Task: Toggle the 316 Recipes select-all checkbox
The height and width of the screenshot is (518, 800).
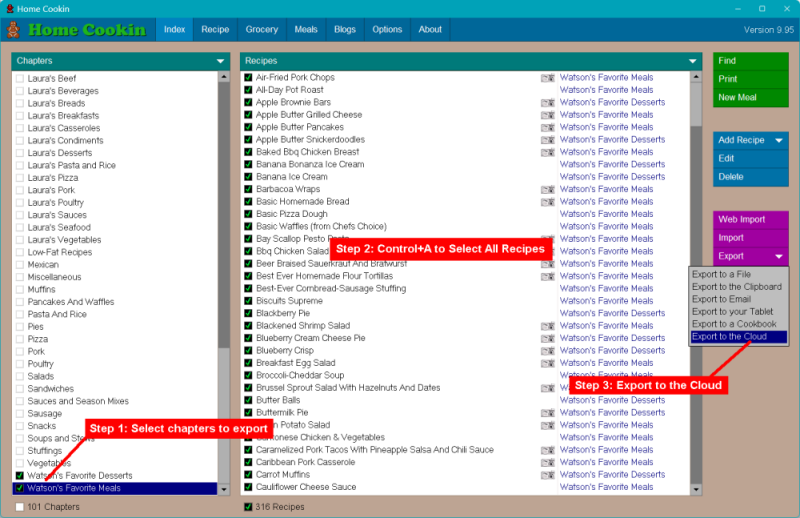Action: pyautogui.click(x=248, y=507)
